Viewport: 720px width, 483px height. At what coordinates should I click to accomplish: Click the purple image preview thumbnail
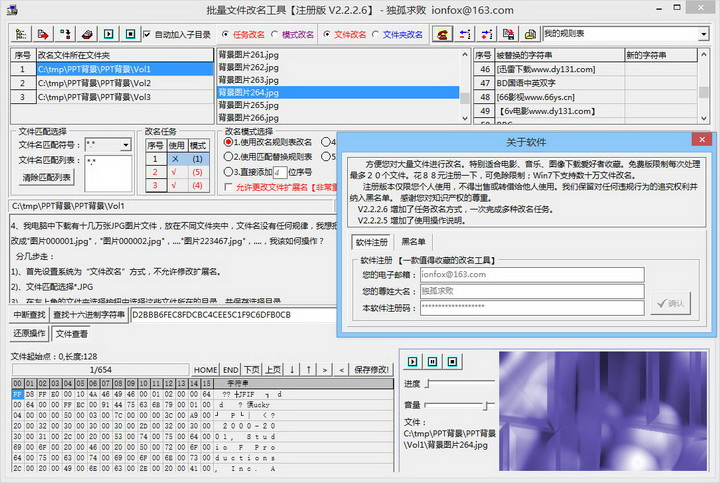(603, 411)
